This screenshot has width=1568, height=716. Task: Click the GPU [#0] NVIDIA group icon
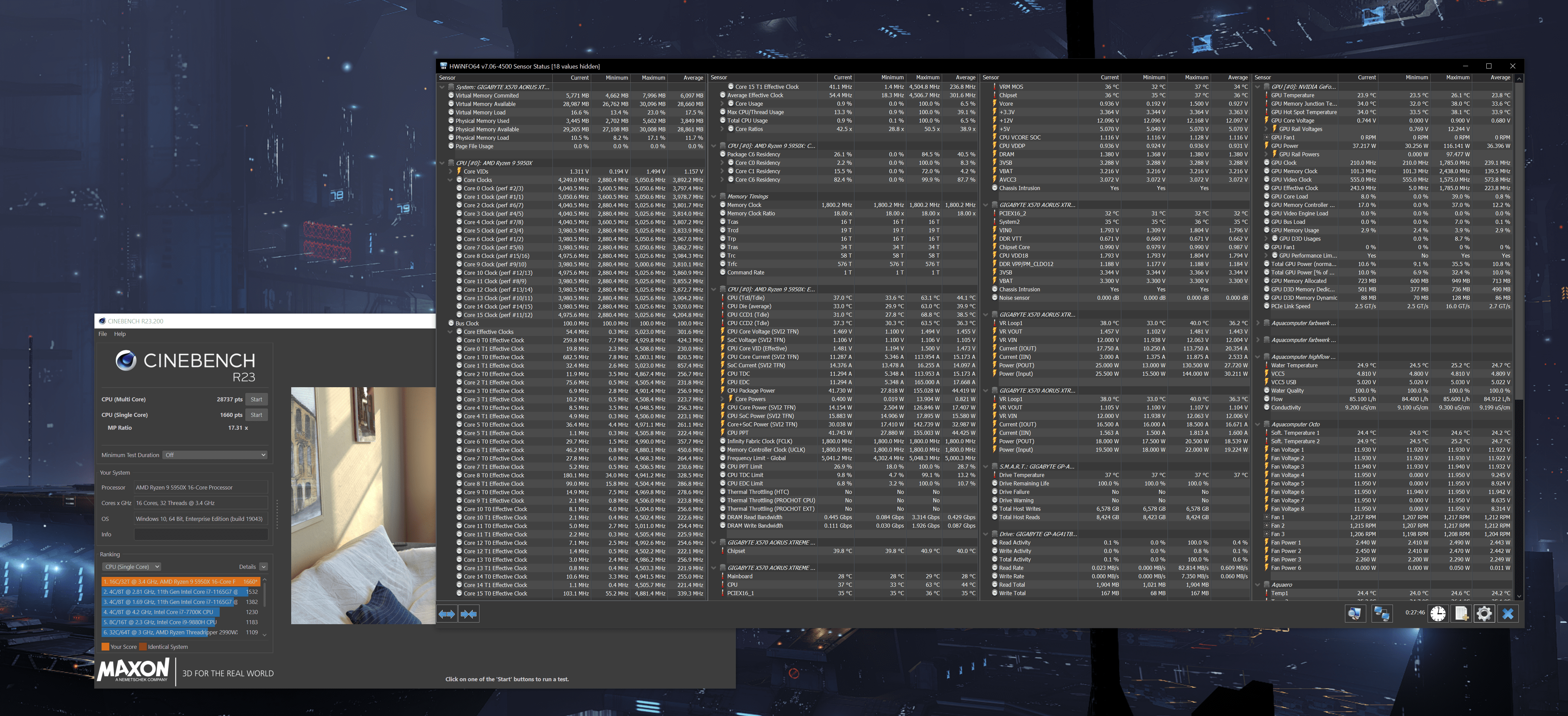(x=1267, y=86)
